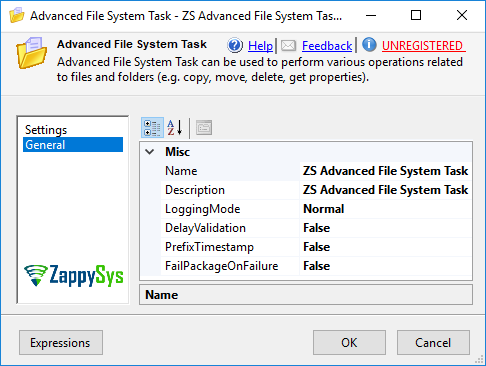Click the Alphabetical sort A-Z icon

coord(175,128)
